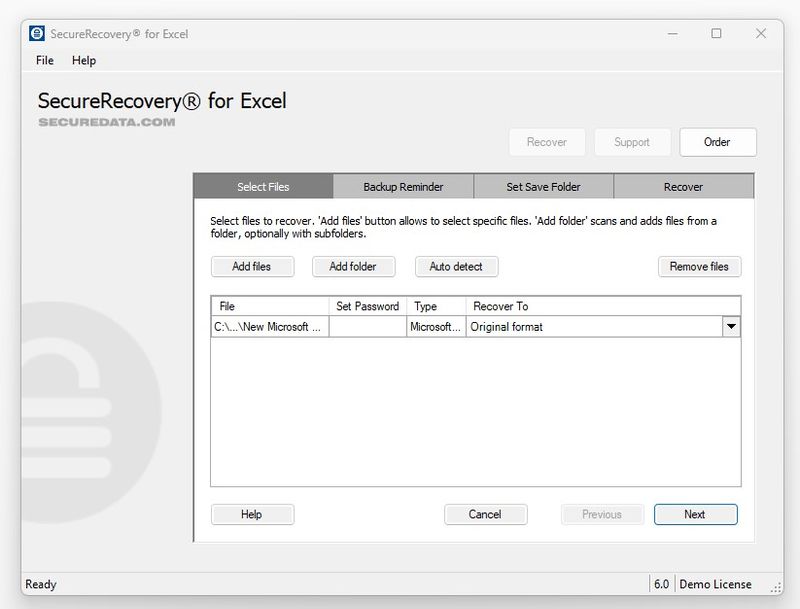Click the SecureRecovery icon in the title bar
The width and height of the screenshot is (800, 609).
(36, 33)
